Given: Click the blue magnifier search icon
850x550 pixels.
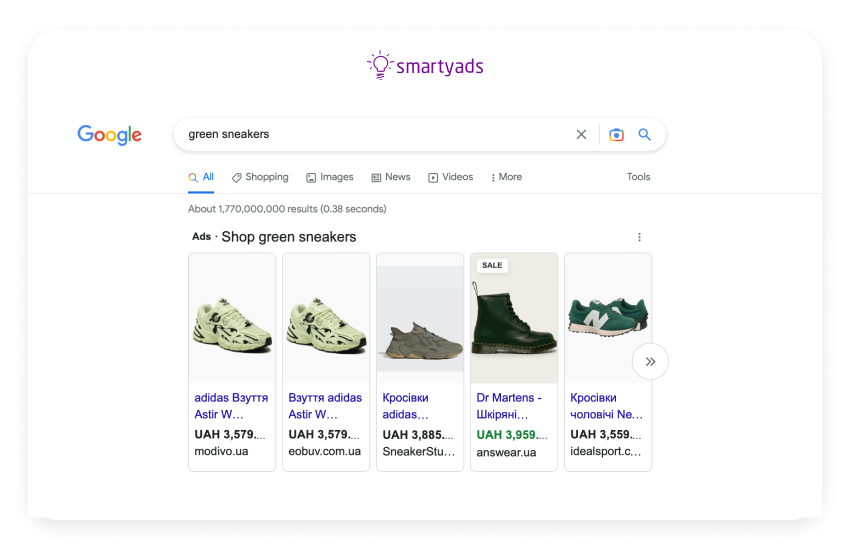Looking at the screenshot, I should click(644, 134).
